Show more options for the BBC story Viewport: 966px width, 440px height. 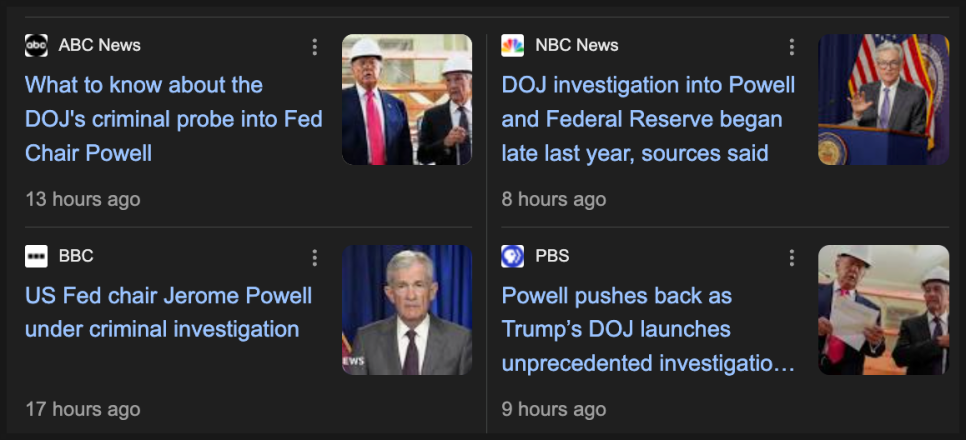(315, 258)
